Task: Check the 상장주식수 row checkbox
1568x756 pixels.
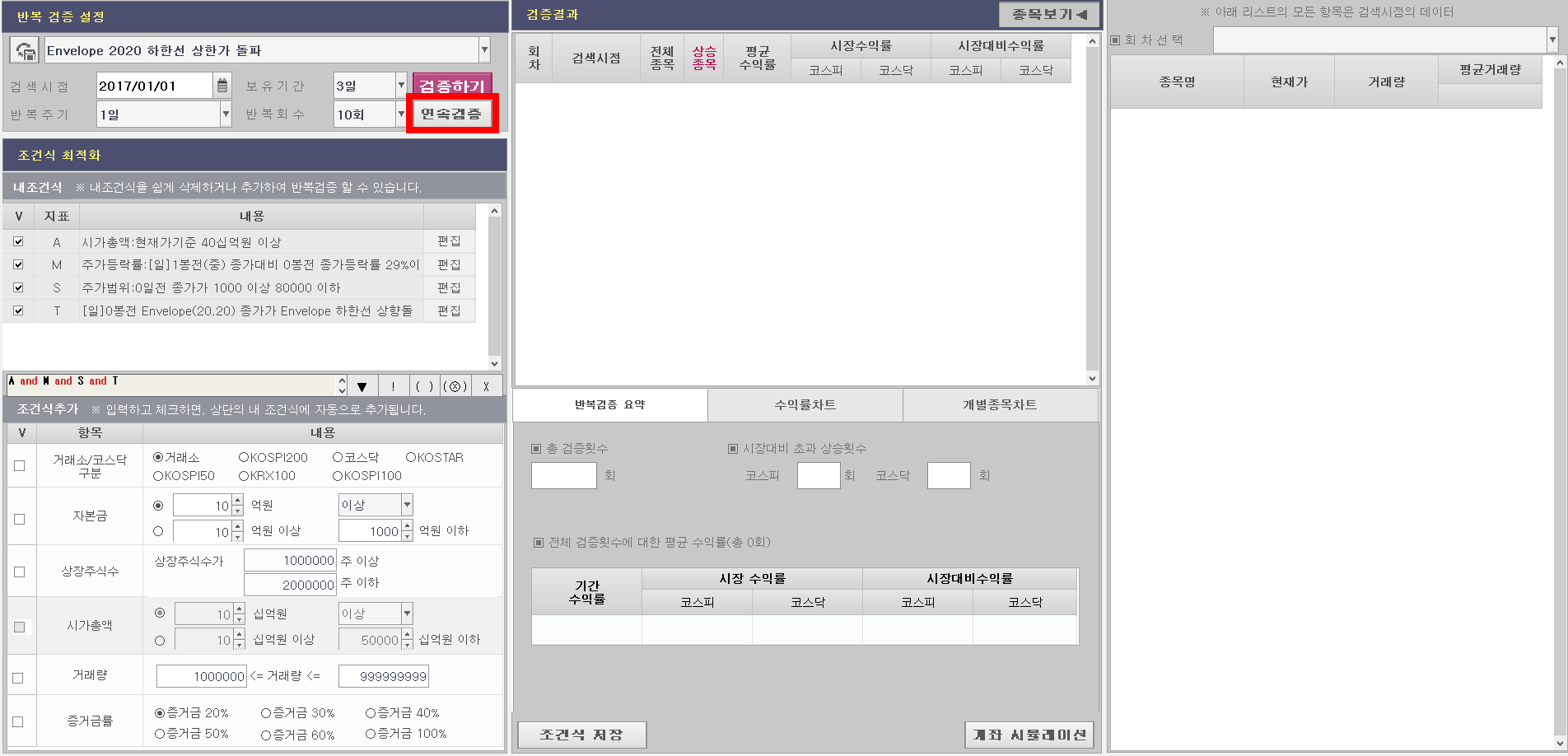Action: [20, 572]
